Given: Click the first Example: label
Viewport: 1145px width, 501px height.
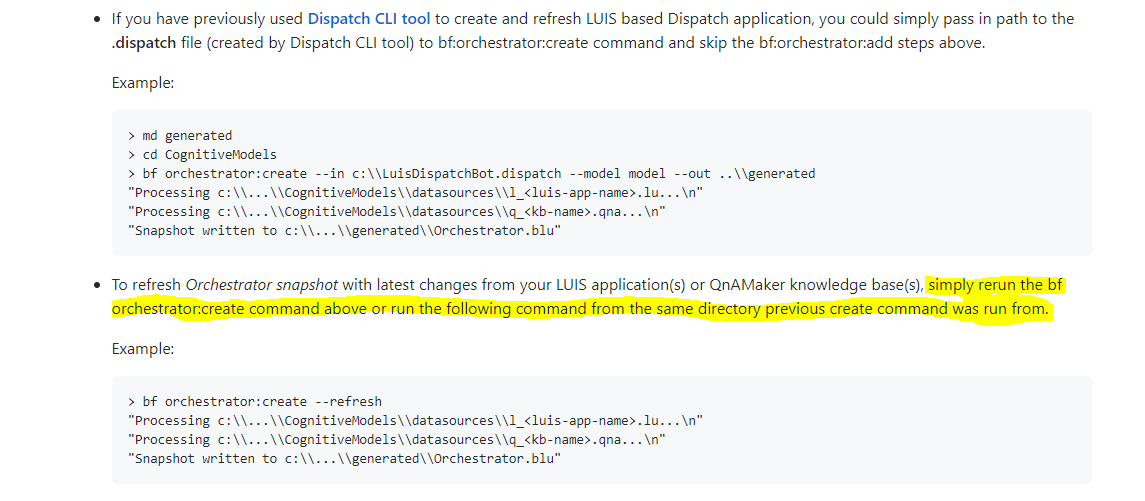Looking at the screenshot, I should tap(143, 83).
